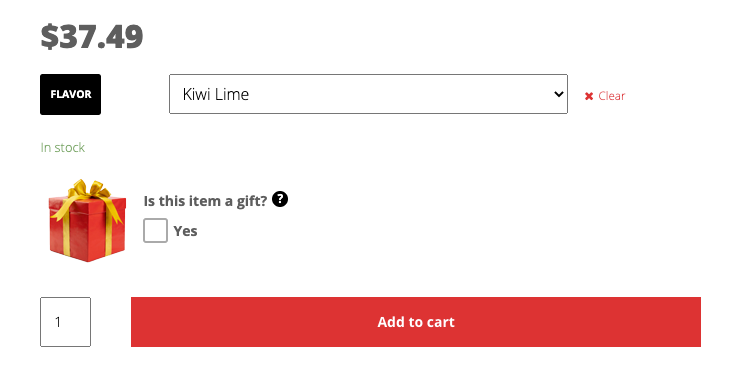
Task: Click the Is this item a gift? heading
Action: coord(205,201)
